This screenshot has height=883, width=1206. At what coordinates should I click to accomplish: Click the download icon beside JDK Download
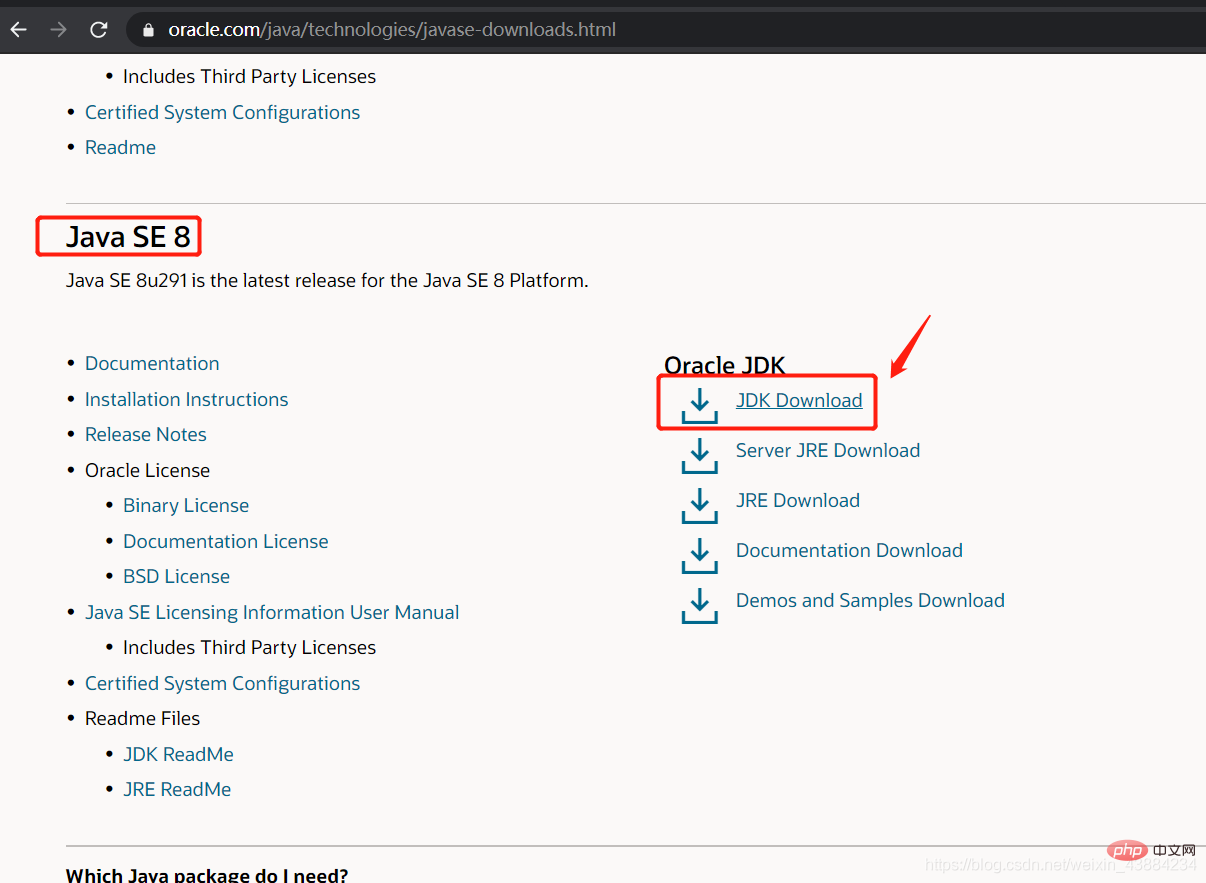(700, 405)
